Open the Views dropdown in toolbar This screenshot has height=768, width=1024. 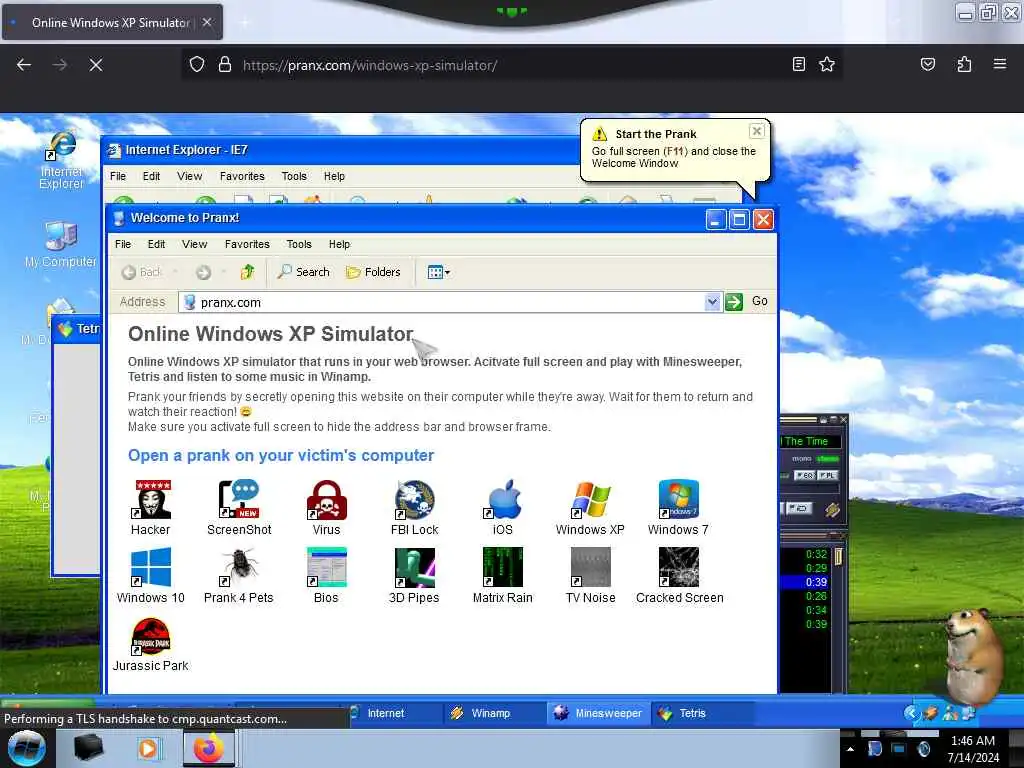click(x=438, y=272)
